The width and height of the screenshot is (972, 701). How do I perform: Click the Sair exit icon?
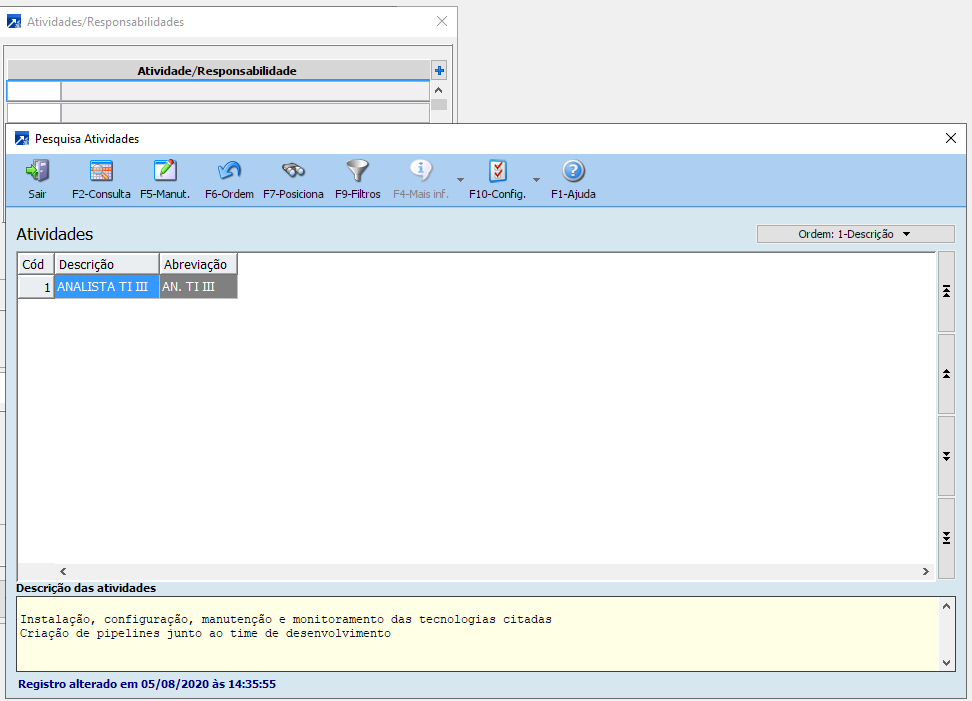point(37,171)
